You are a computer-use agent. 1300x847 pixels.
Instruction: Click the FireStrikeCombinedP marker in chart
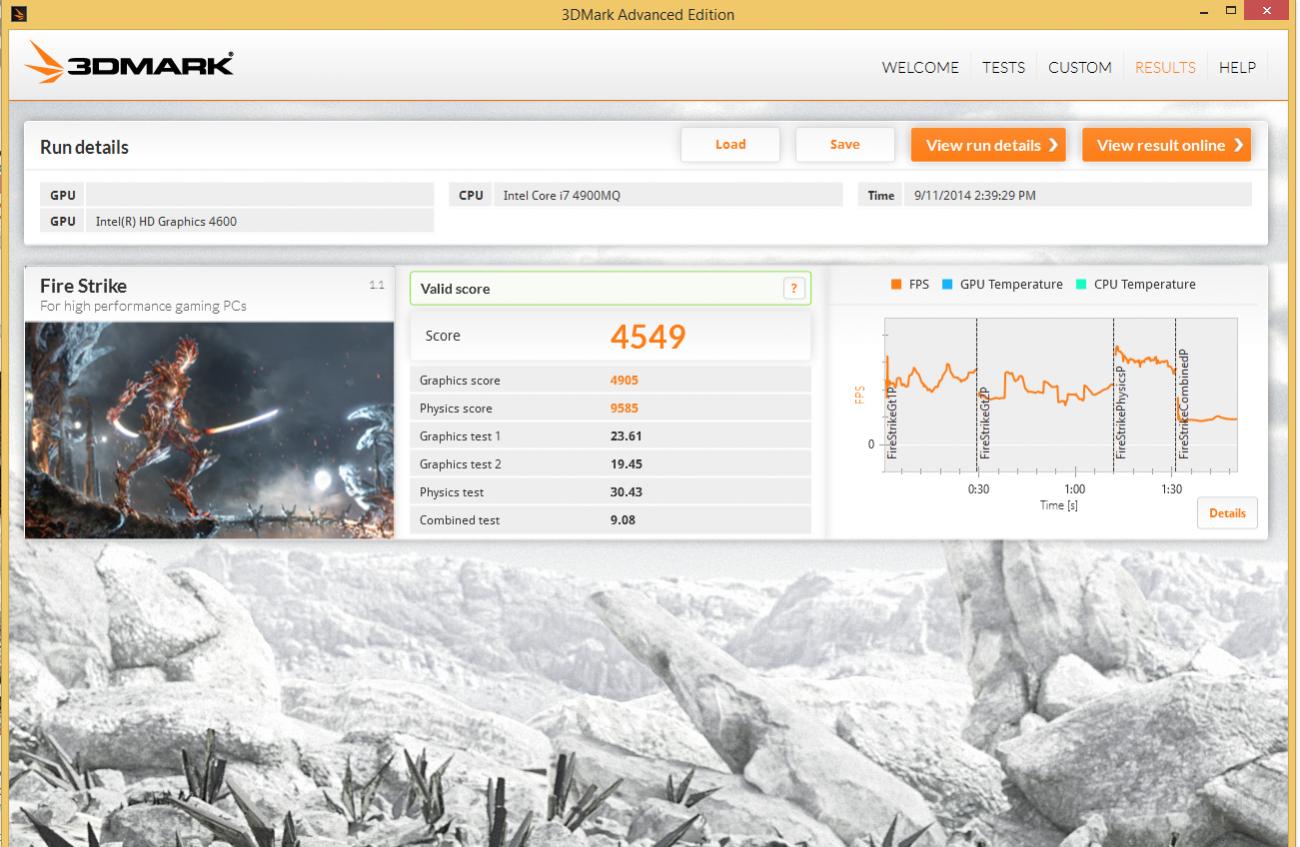pyautogui.click(x=1183, y=403)
